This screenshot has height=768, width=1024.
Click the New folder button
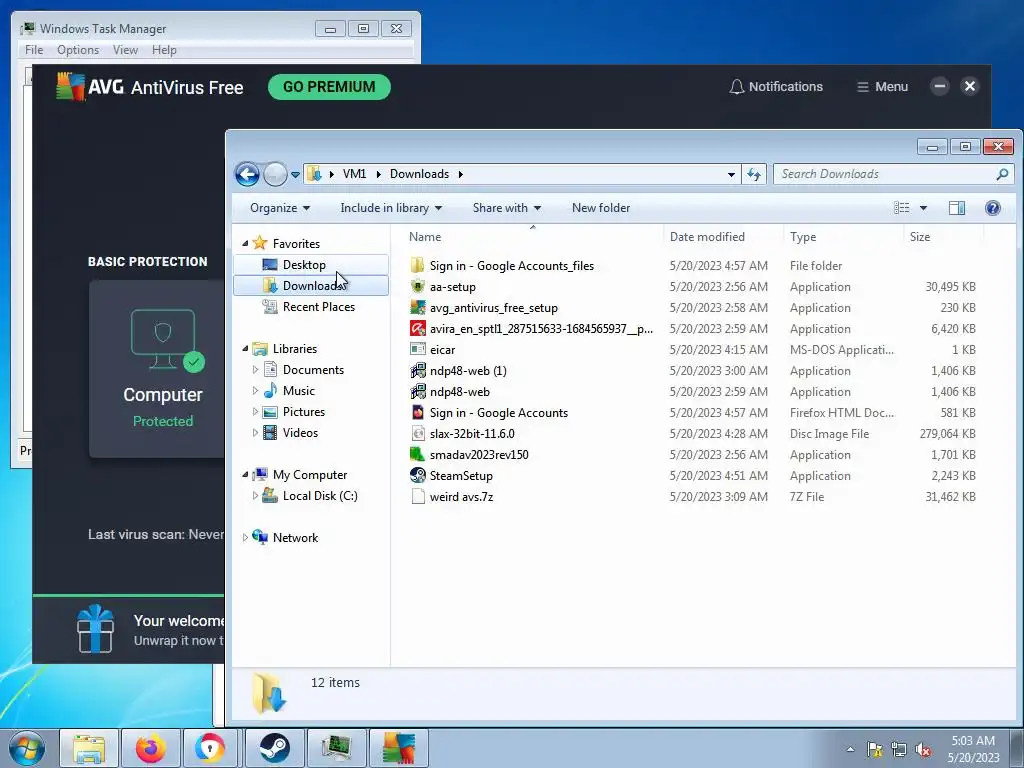(x=601, y=208)
